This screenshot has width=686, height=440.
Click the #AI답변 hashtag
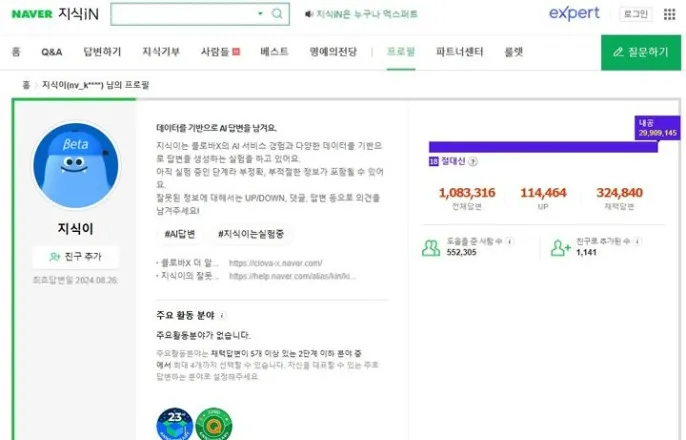pos(180,234)
